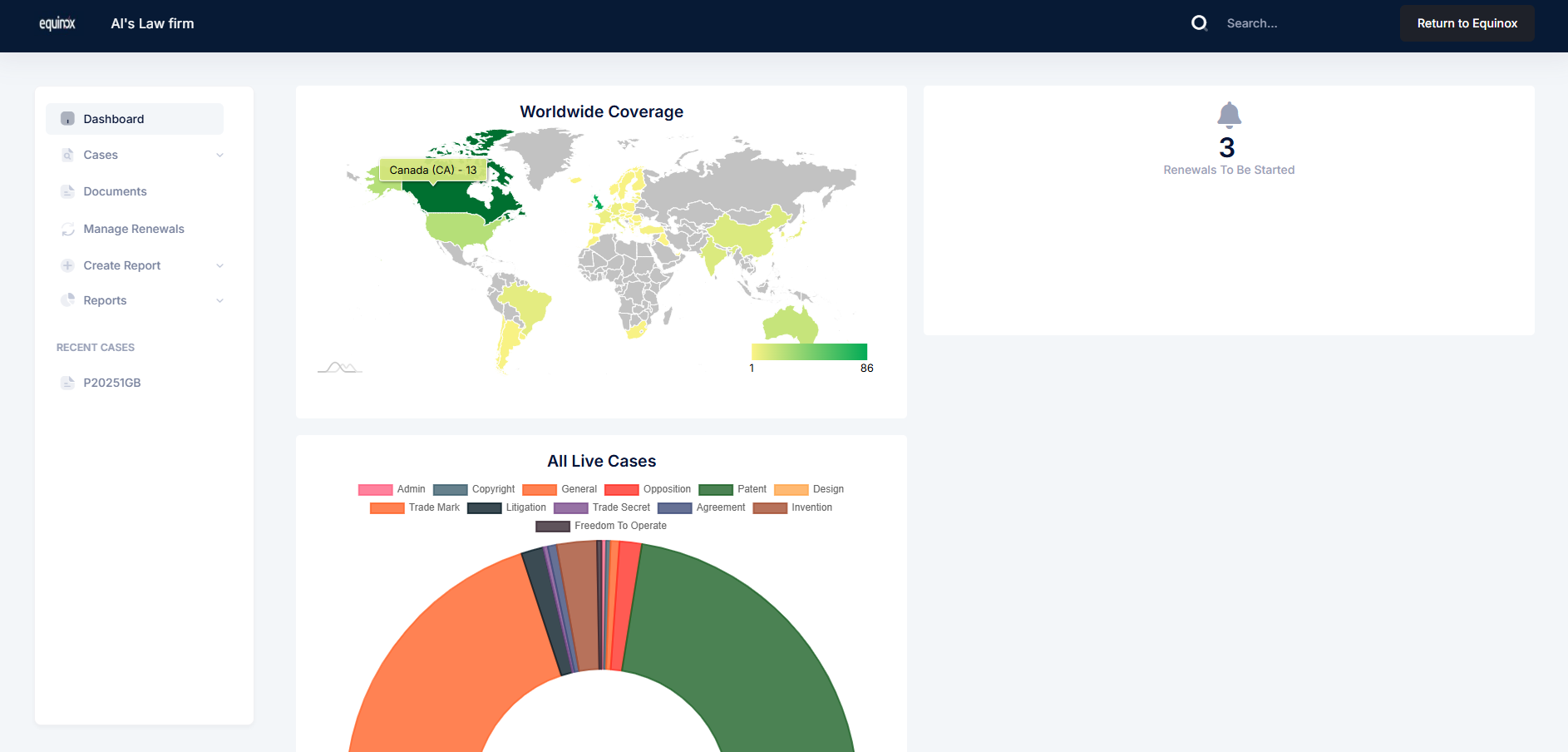
Task: Click the United States on map
Action: point(460,228)
